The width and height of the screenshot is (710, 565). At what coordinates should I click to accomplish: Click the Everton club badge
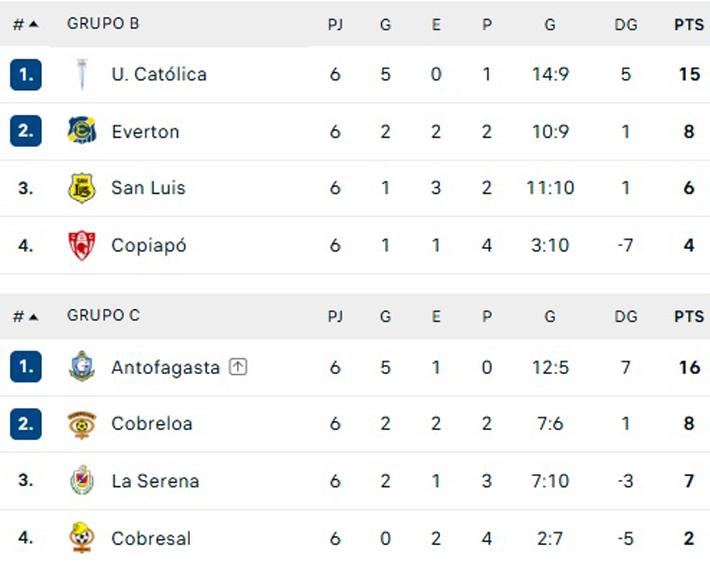tap(82, 131)
